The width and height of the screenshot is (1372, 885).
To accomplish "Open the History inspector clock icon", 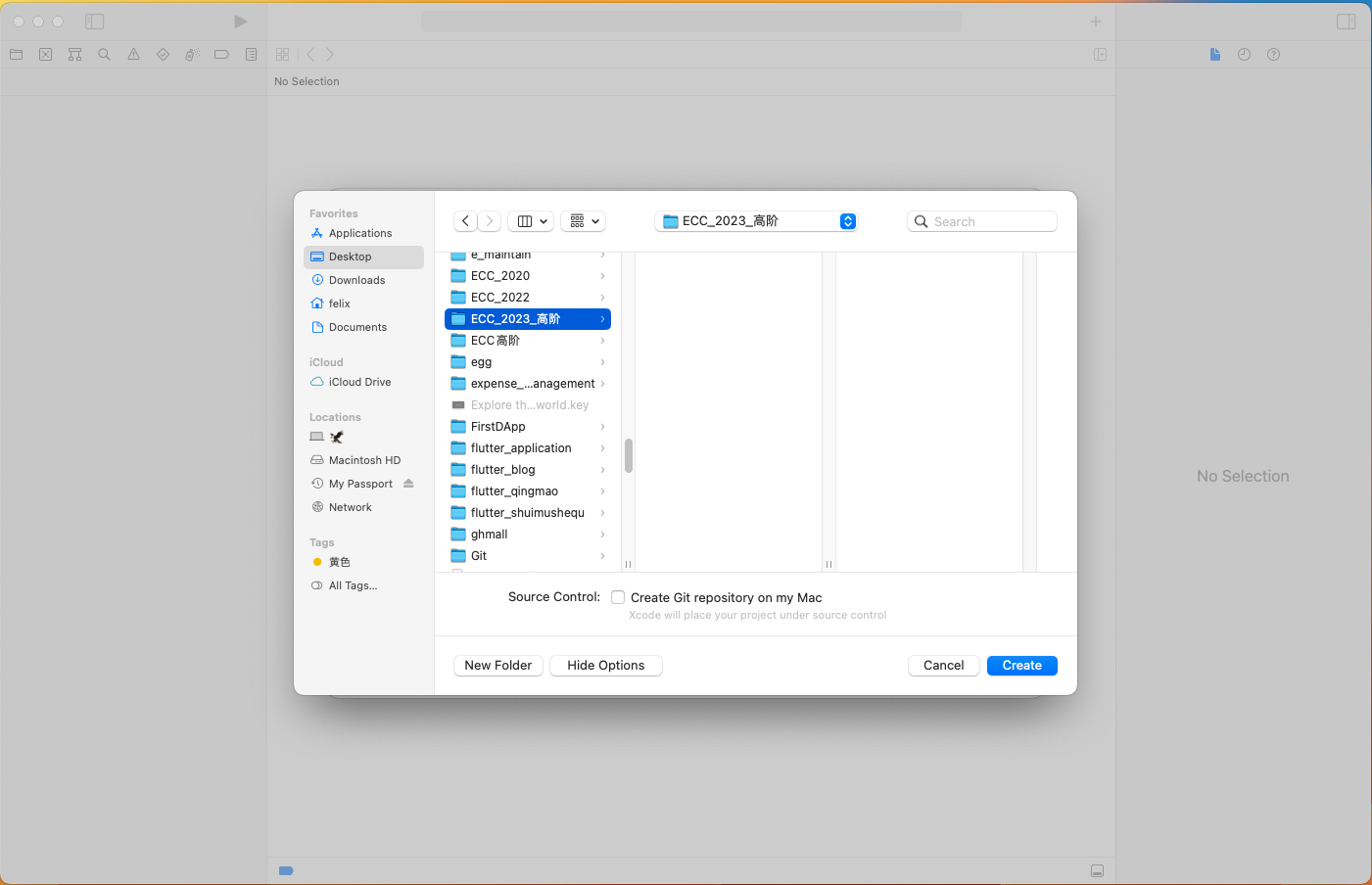I will click(1244, 55).
